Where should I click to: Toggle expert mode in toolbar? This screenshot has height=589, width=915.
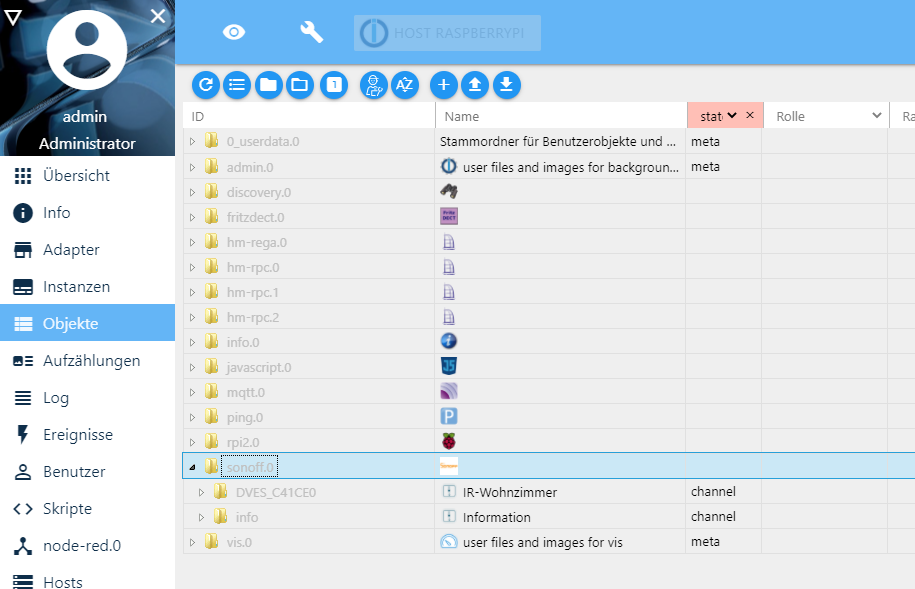pyautogui.click(x=373, y=85)
